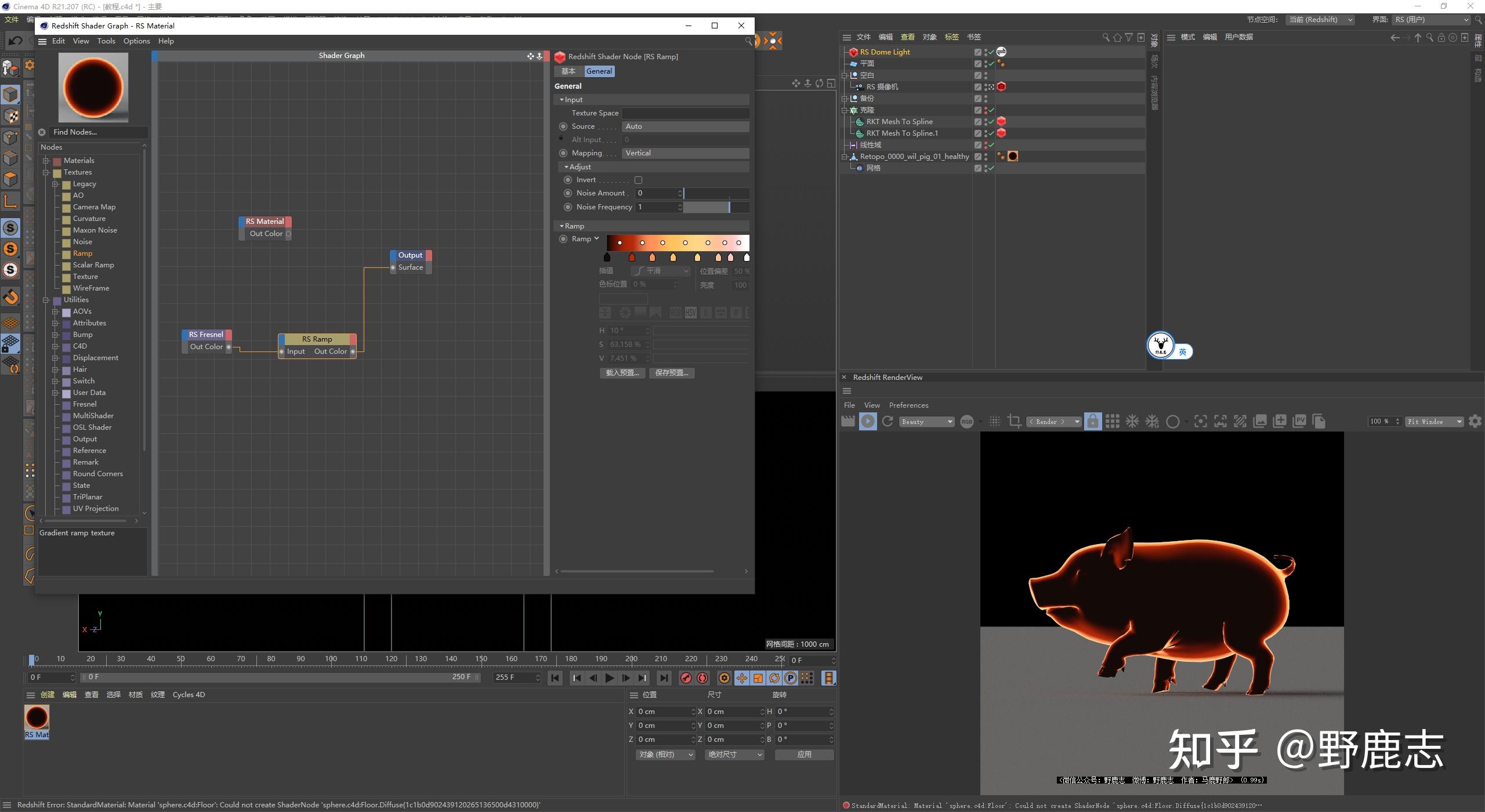Viewport: 1485px width, 812px height.
Task: Click the Noise Frequency animation dot
Action: 568,207
